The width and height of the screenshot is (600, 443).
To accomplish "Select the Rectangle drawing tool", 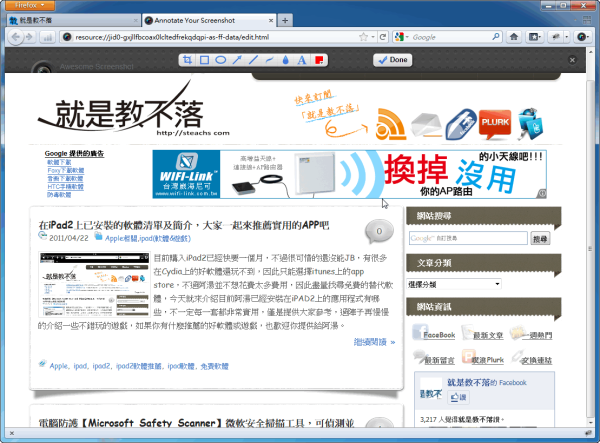I will pos(204,60).
